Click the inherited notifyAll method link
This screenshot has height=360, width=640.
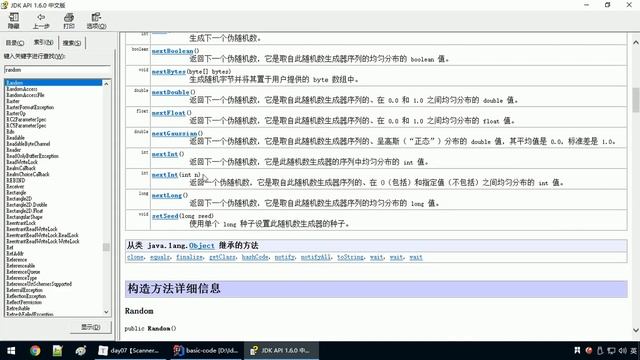coord(316,257)
